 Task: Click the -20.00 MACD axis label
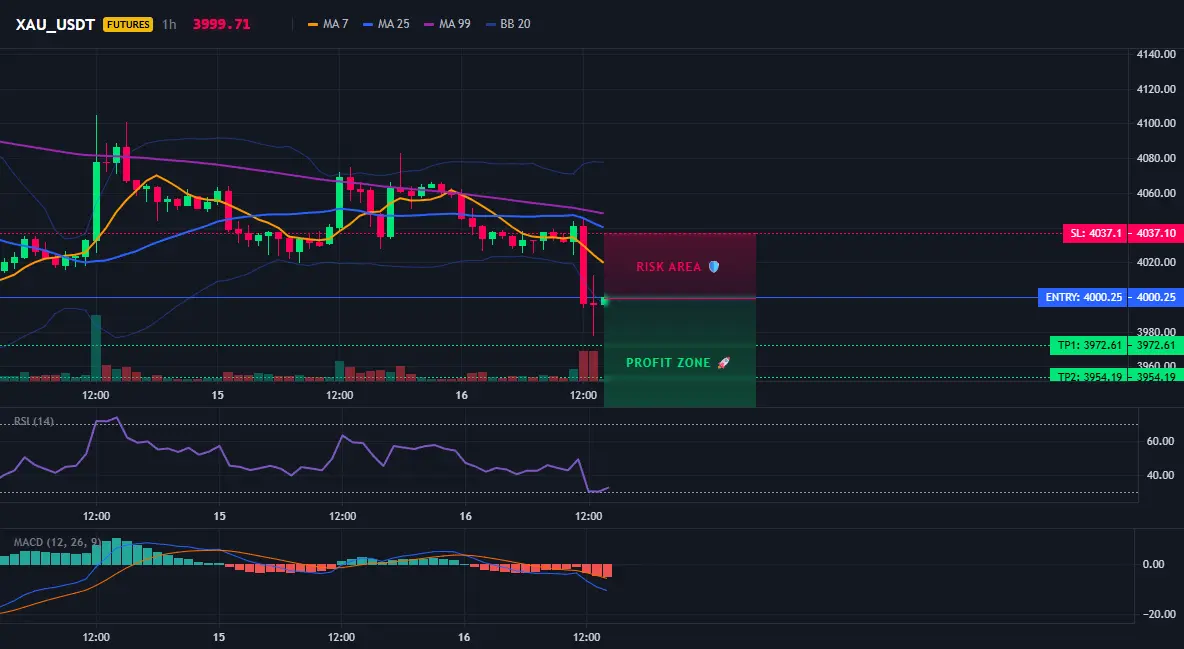click(x=1158, y=614)
